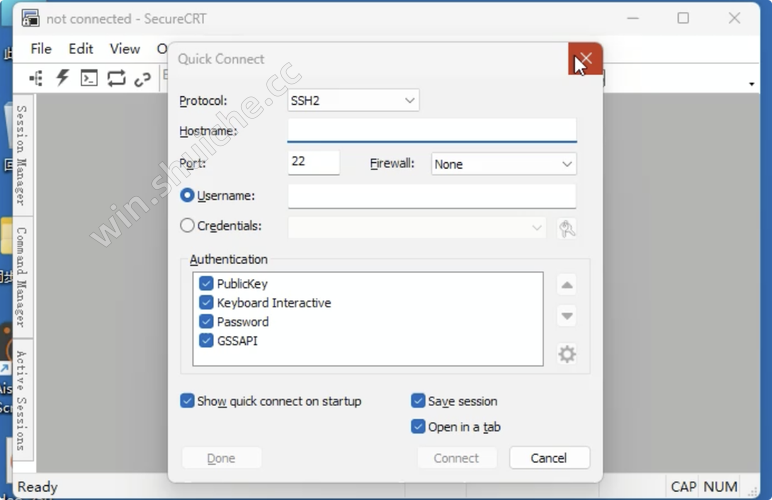772x500 pixels.
Task: Open the Credentials dropdown list
Action: tap(417, 228)
